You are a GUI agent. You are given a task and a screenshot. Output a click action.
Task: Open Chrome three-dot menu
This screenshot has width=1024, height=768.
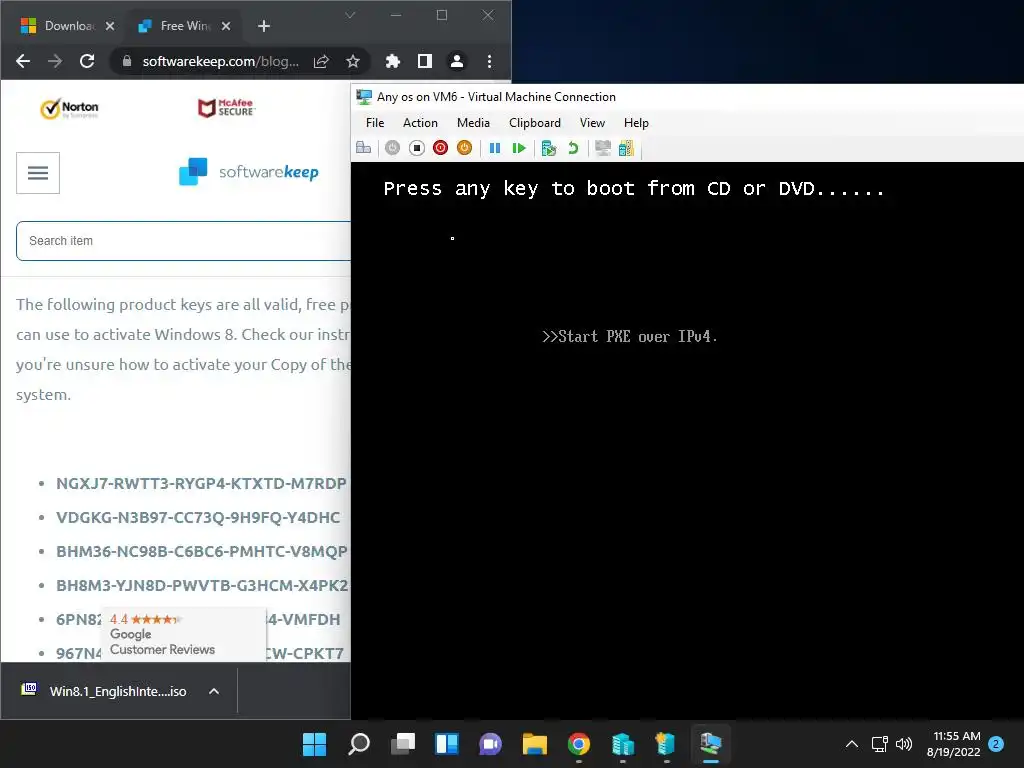coord(489,61)
